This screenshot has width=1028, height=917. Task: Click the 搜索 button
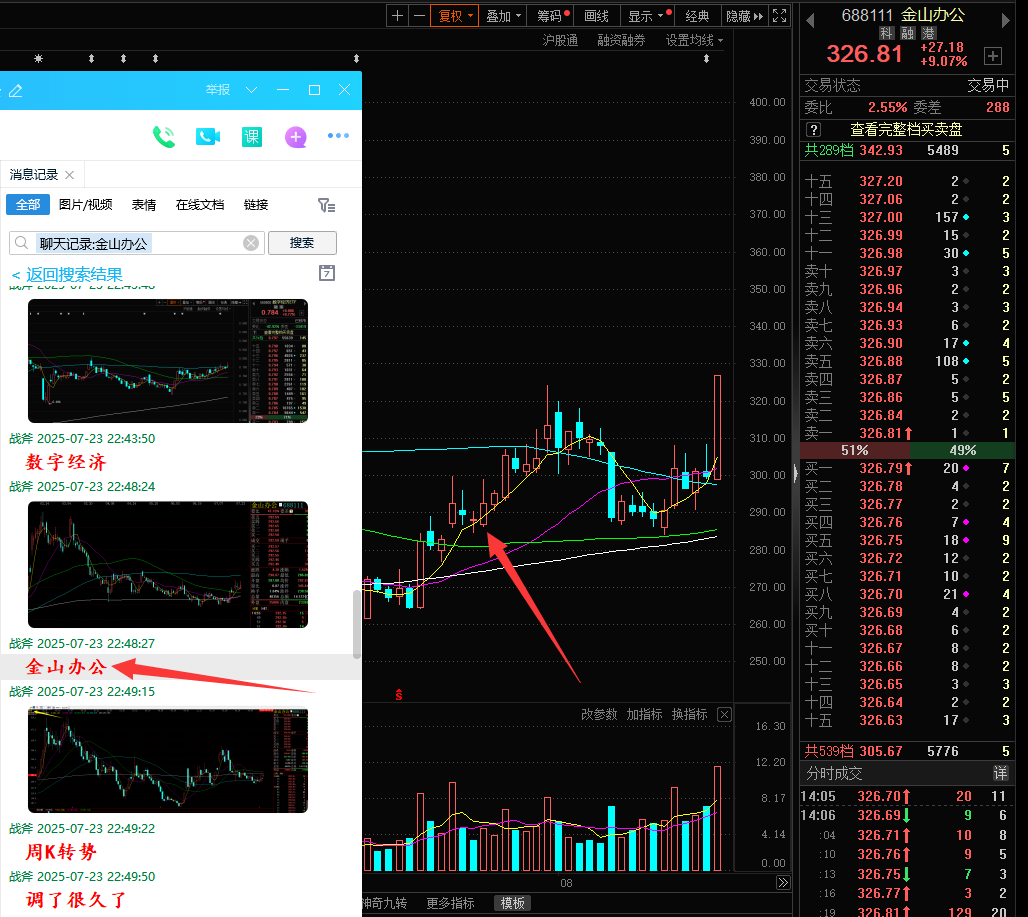302,243
